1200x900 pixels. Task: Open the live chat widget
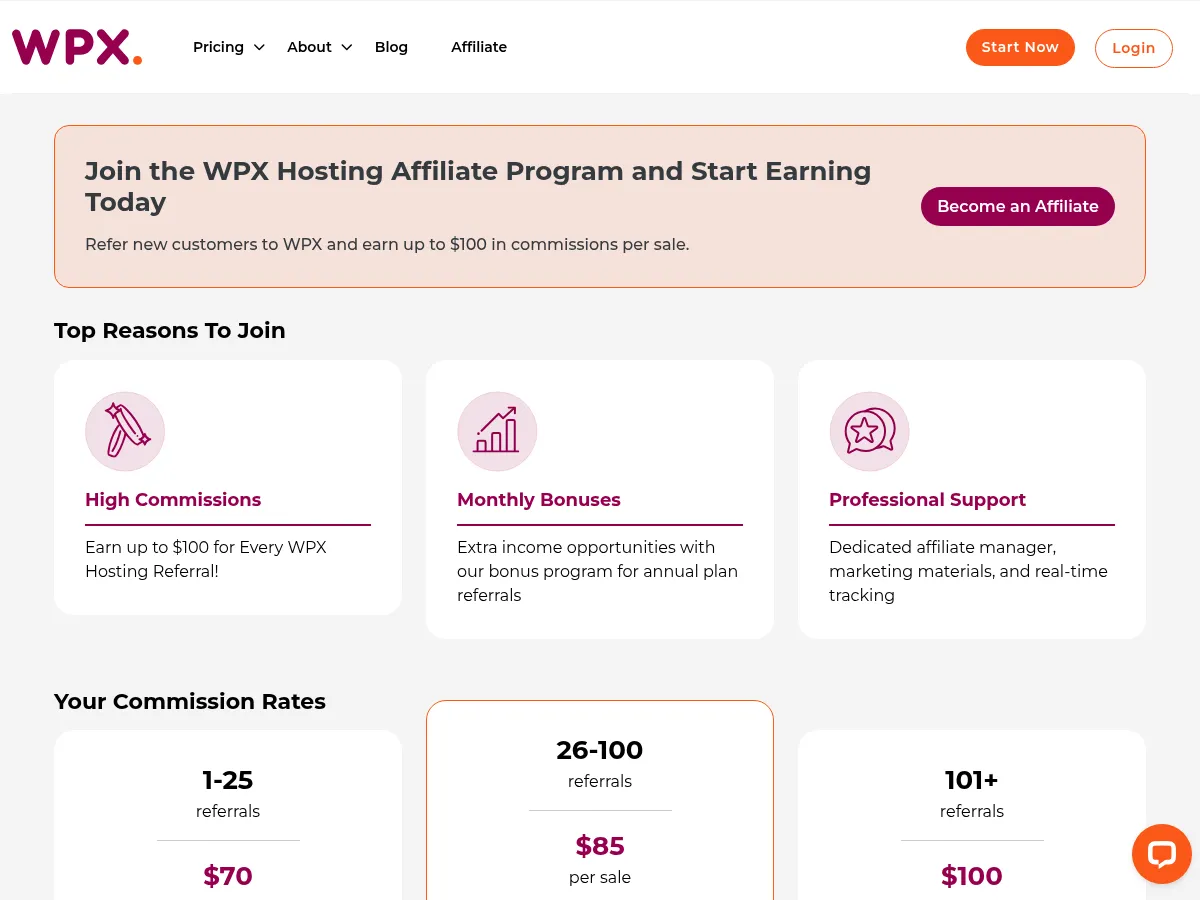click(x=1161, y=853)
